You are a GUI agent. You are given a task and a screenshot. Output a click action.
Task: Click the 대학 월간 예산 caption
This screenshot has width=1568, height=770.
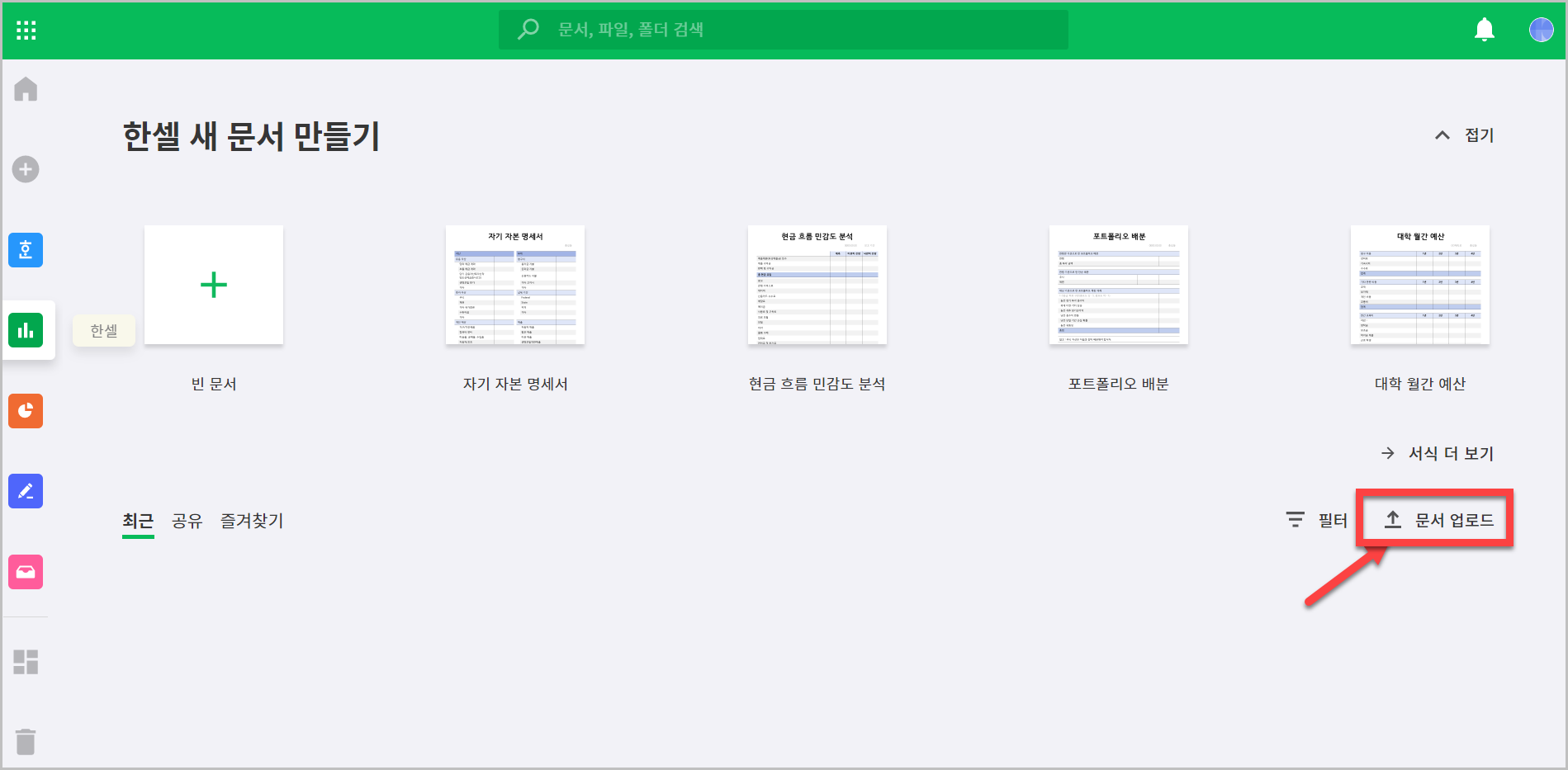[1420, 384]
